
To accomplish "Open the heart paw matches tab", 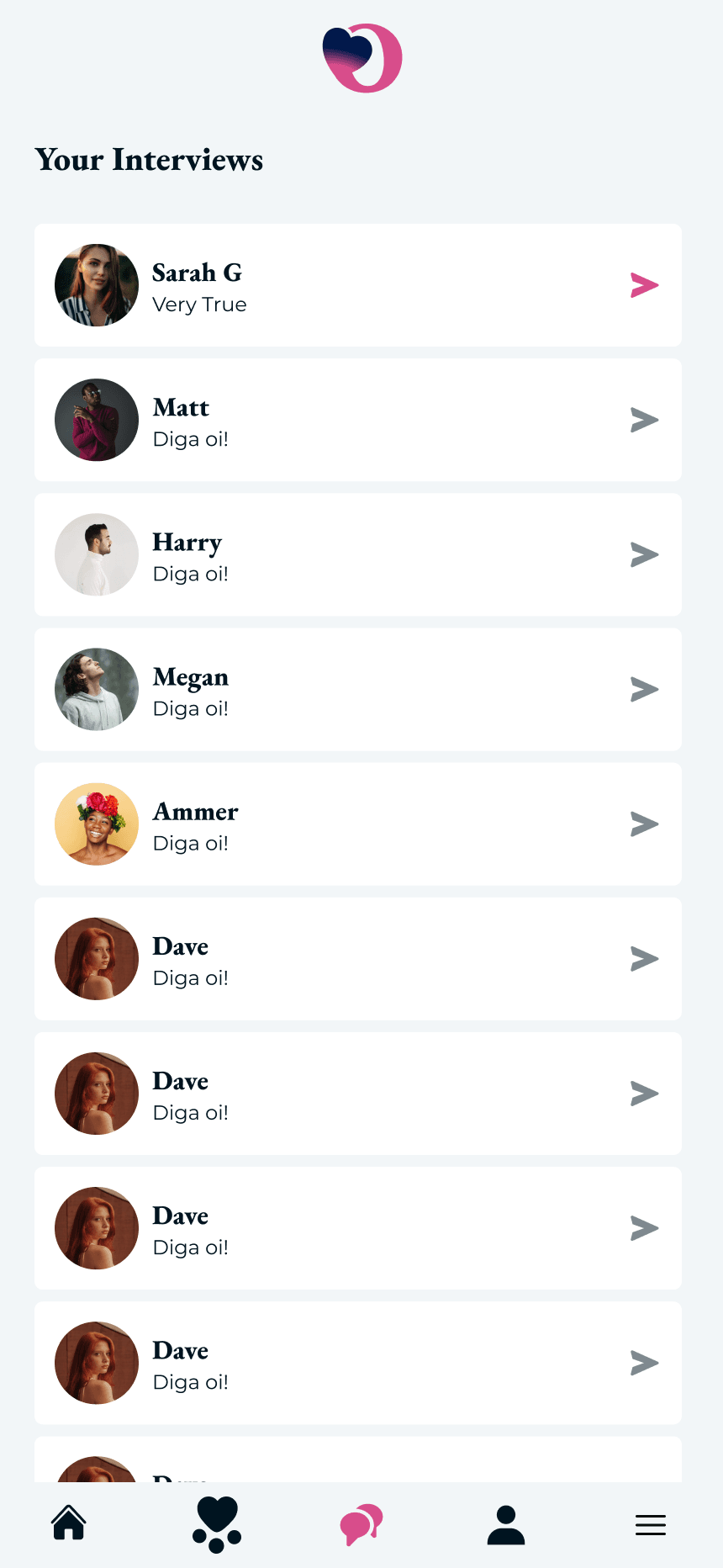I will 217,1523.
